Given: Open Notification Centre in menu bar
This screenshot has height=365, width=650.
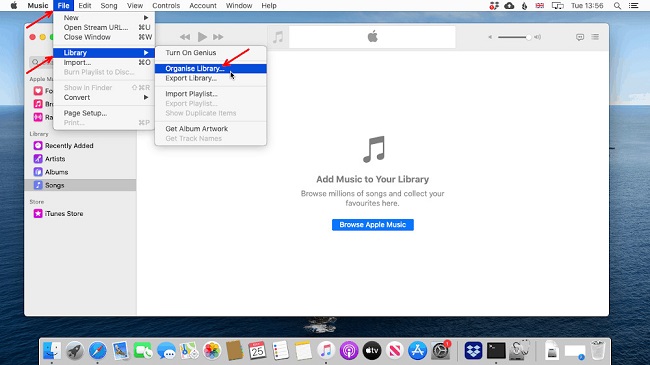Looking at the screenshot, I should [633, 5].
